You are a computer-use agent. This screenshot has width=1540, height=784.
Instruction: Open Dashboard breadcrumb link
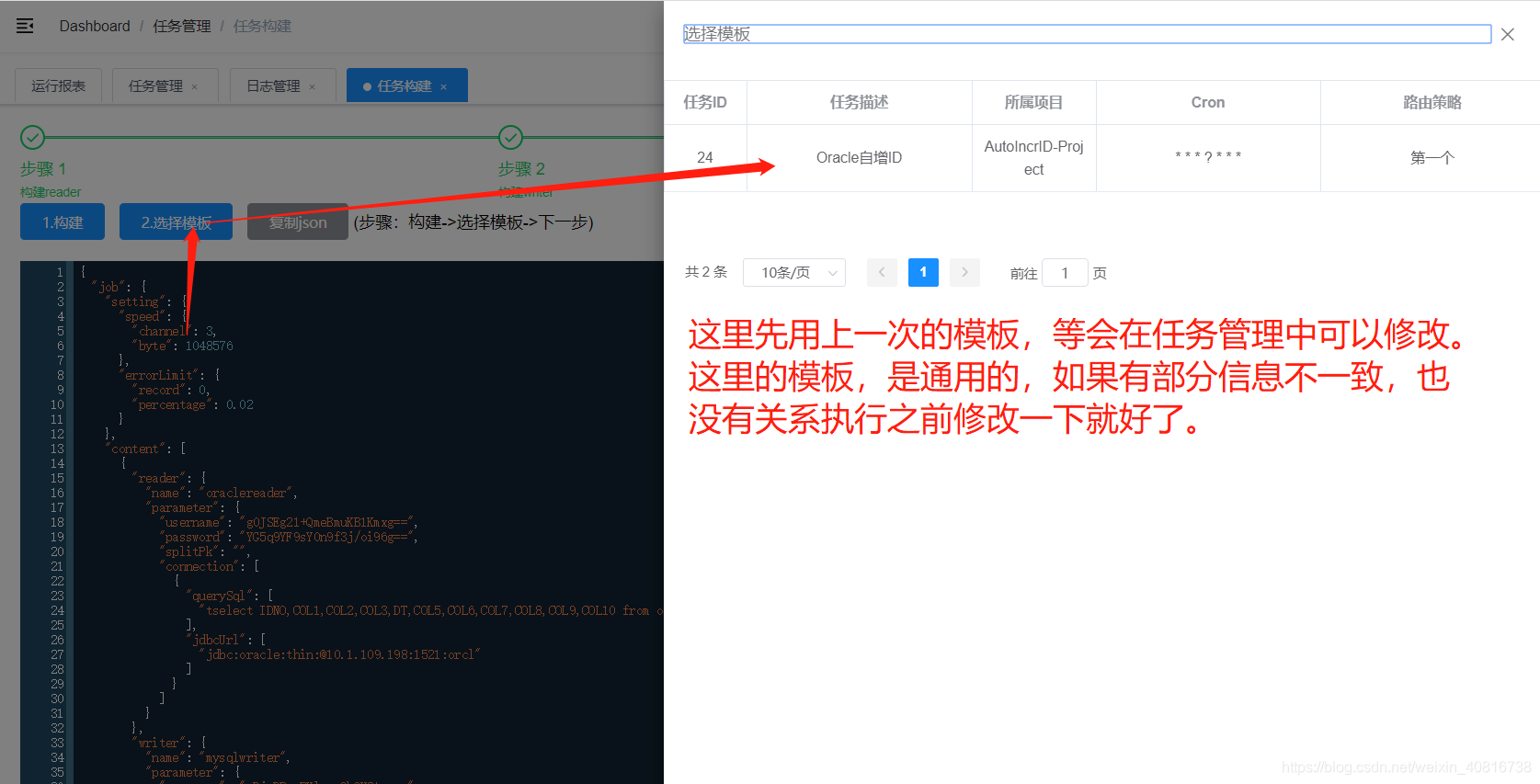pyautogui.click(x=95, y=26)
